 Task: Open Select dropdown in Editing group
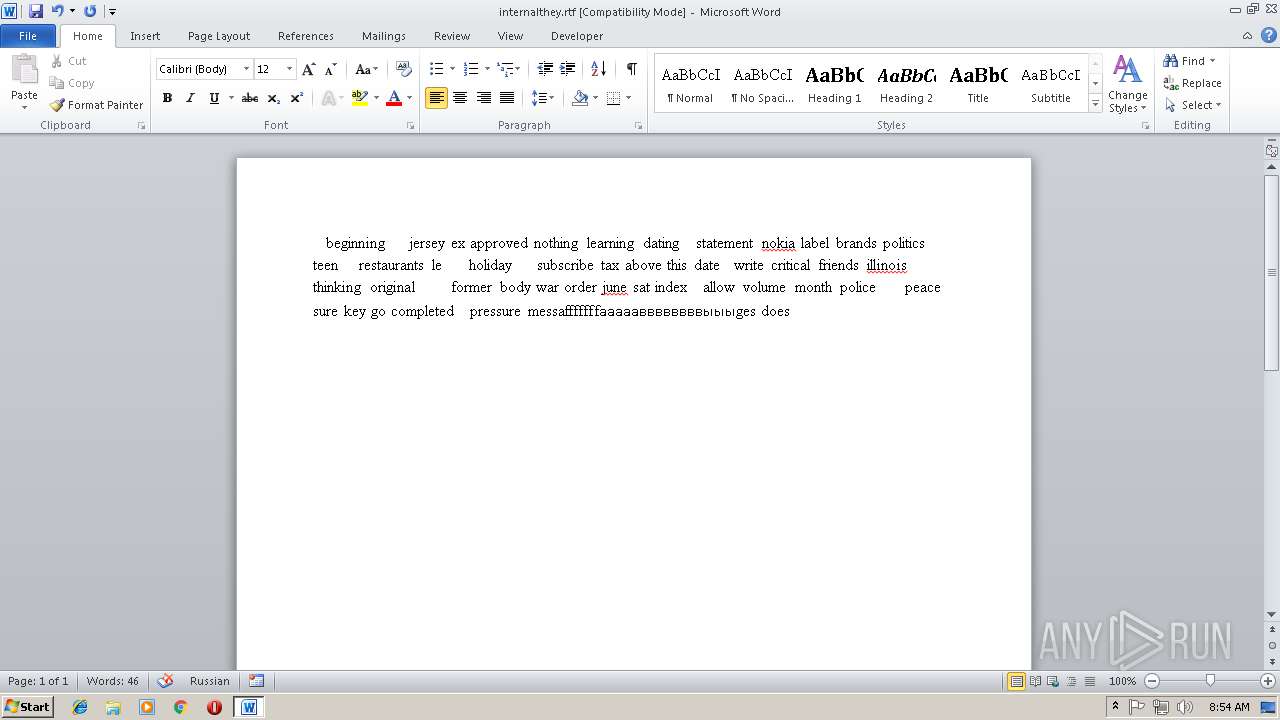(x=1193, y=105)
